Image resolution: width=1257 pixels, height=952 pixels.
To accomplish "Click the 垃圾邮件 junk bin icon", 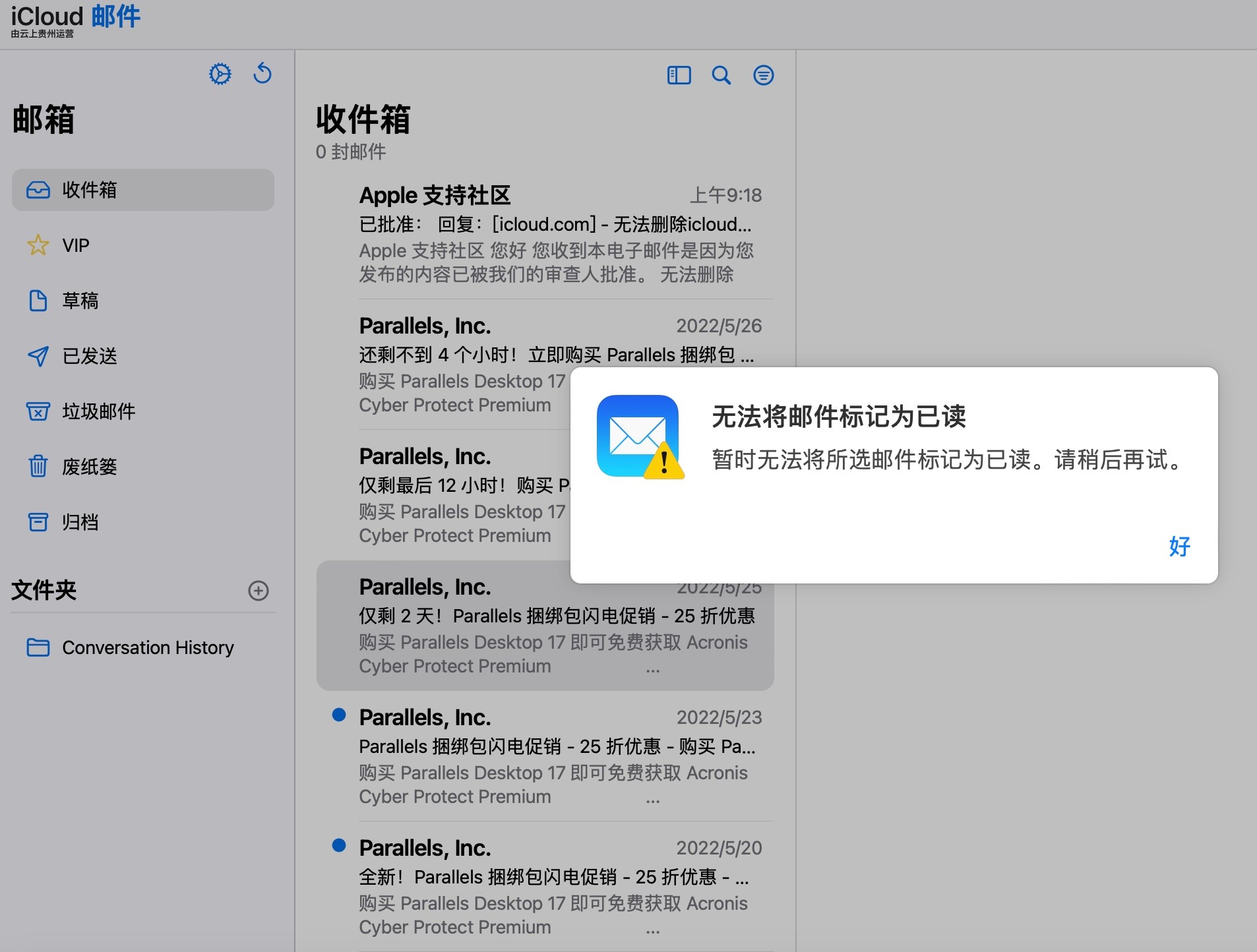I will point(38,411).
